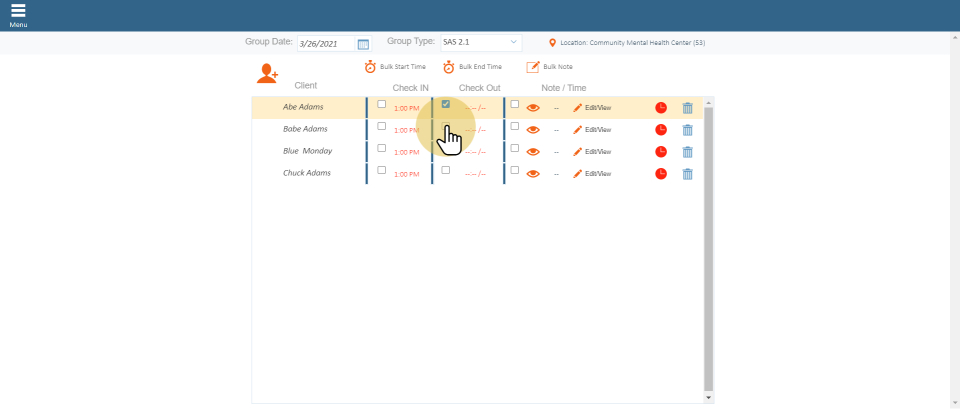960x410 pixels.
Task: Click red clock icon for Abe Adams
Action: tap(661, 107)
